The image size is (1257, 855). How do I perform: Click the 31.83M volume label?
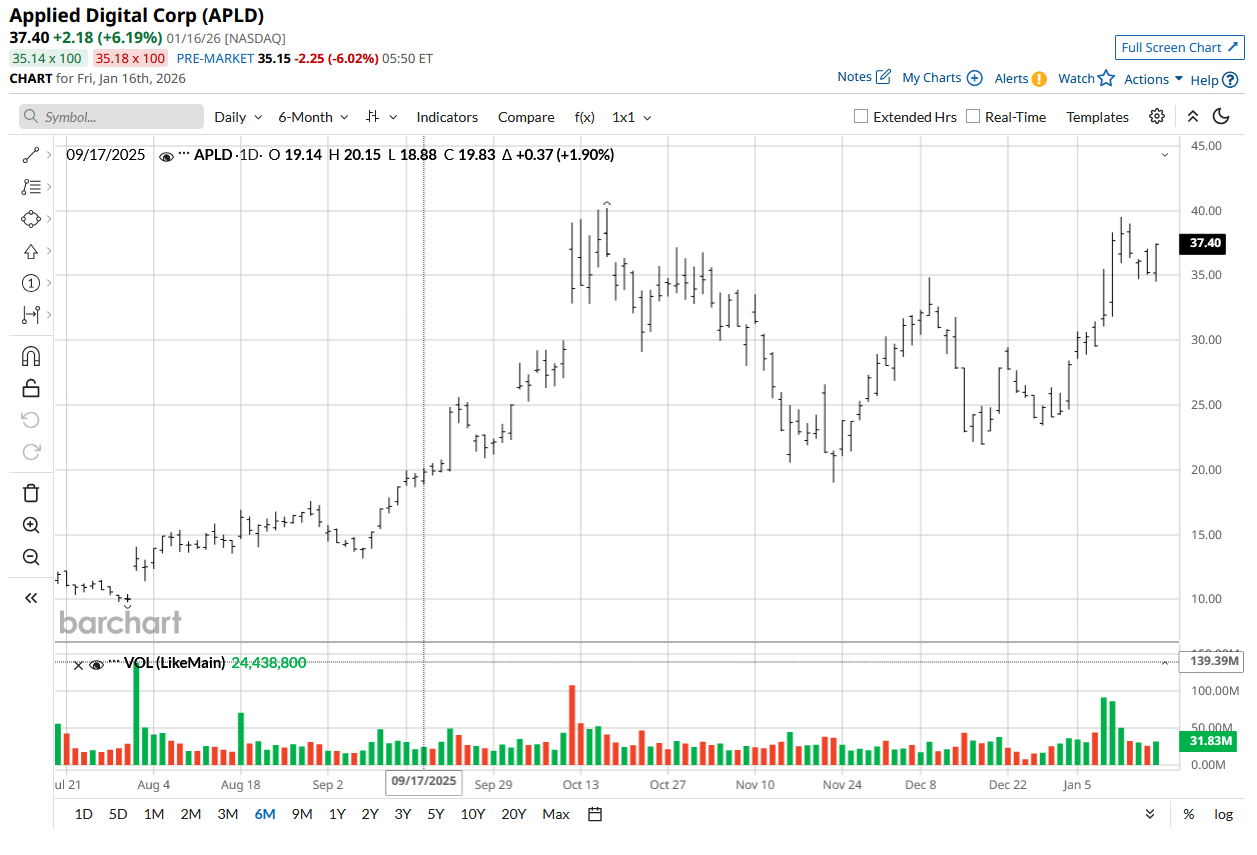[1210, 741]
